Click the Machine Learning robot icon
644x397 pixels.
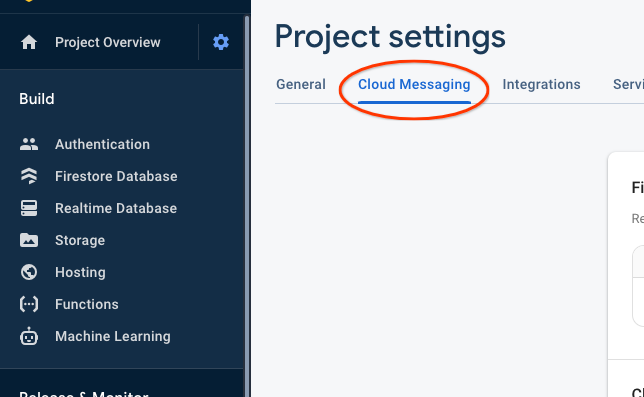(29, 336)
